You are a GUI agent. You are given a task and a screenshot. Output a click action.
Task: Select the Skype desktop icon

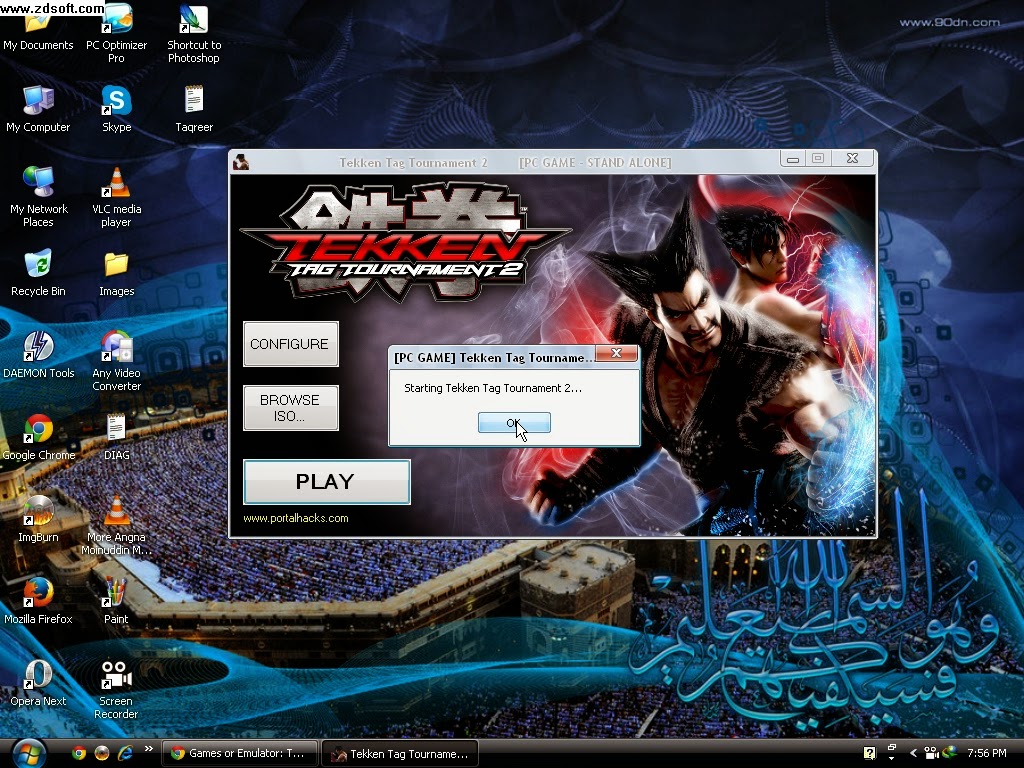pyautogui.click(x=116, y=109)
